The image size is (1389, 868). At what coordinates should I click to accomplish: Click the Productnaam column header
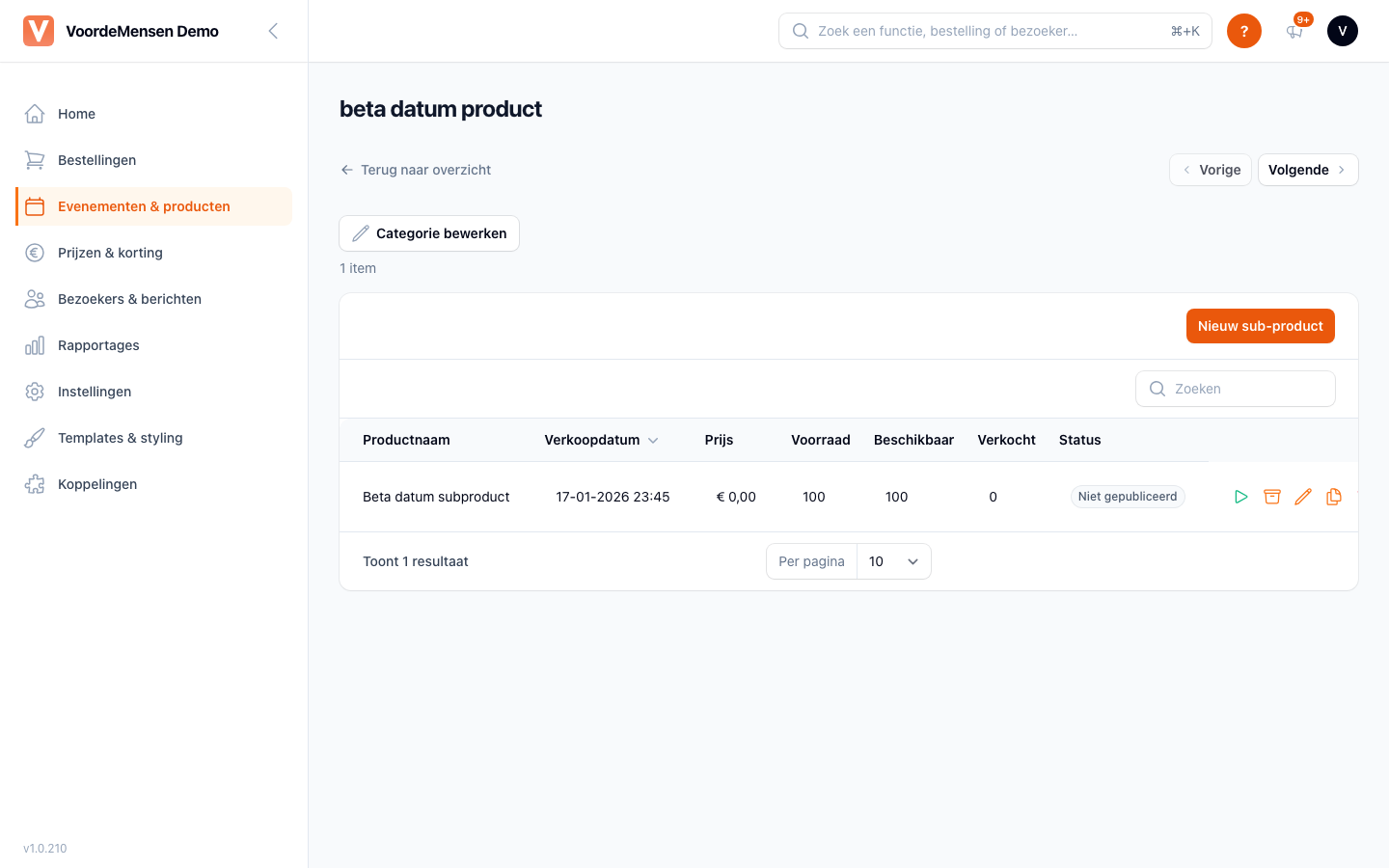click(x=406, y=440)
